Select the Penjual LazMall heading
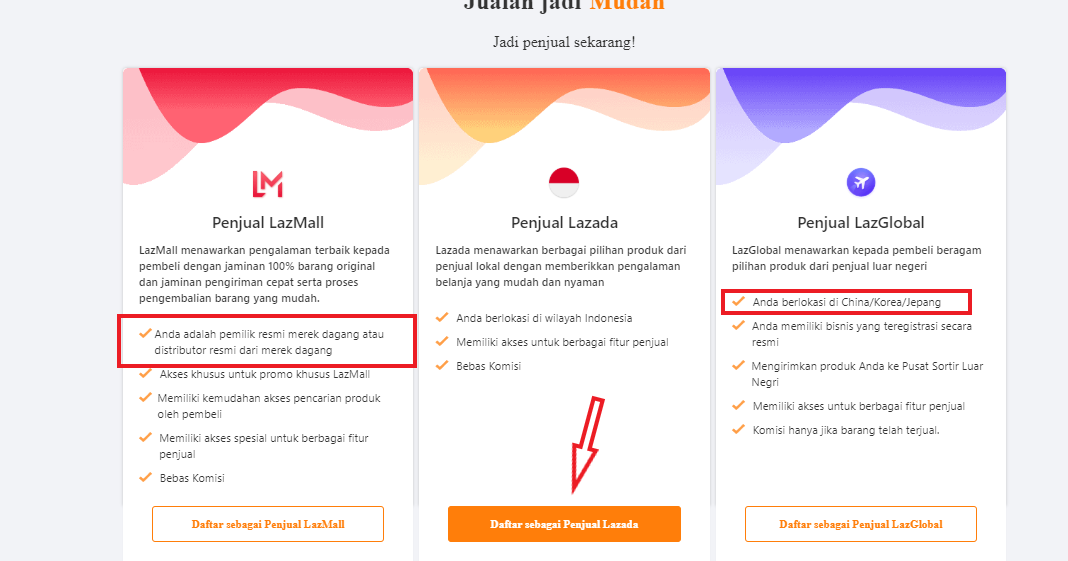Screen dimensions: 1068x561 tap(268, 223)
